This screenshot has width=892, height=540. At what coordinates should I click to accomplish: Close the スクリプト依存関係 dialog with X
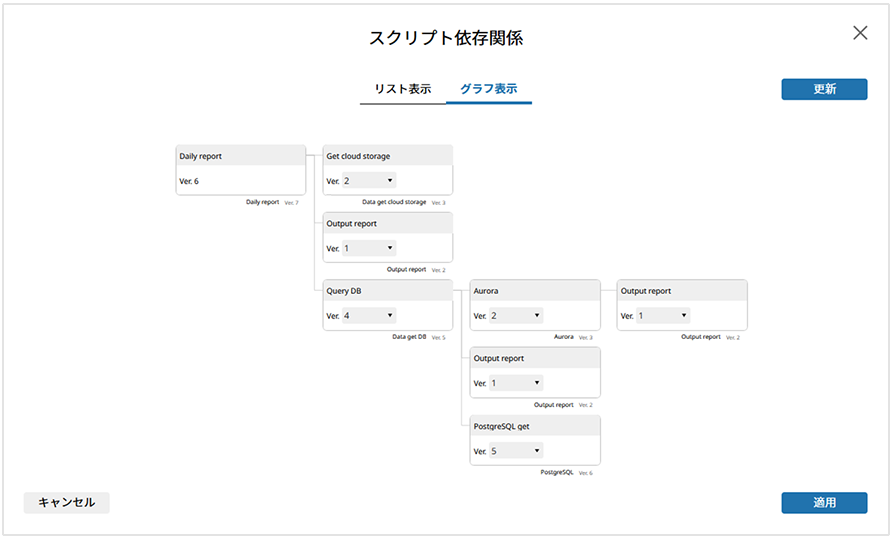coord(860,33)
